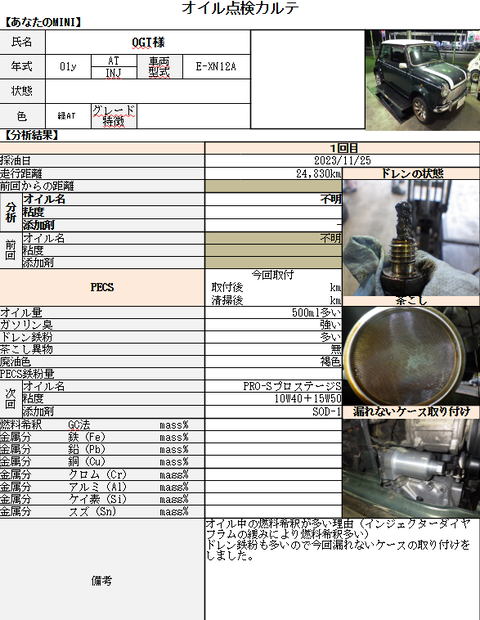
Task: Open the drain plug photo
Action: (411, 238)
